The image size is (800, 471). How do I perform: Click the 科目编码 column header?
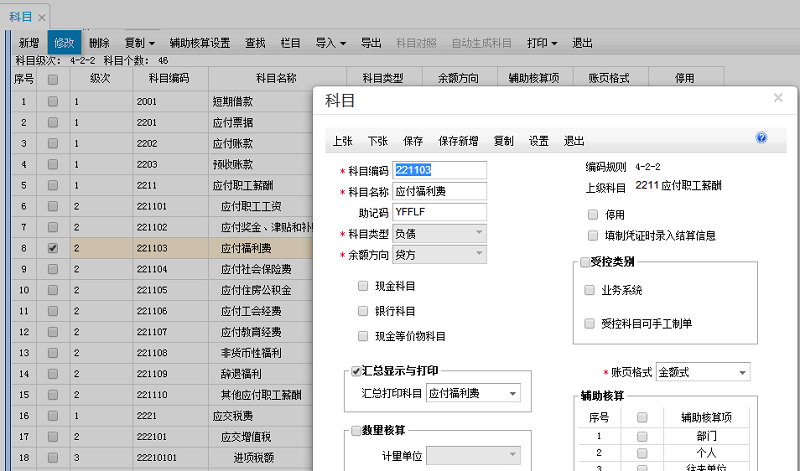(x=170, y=78)
